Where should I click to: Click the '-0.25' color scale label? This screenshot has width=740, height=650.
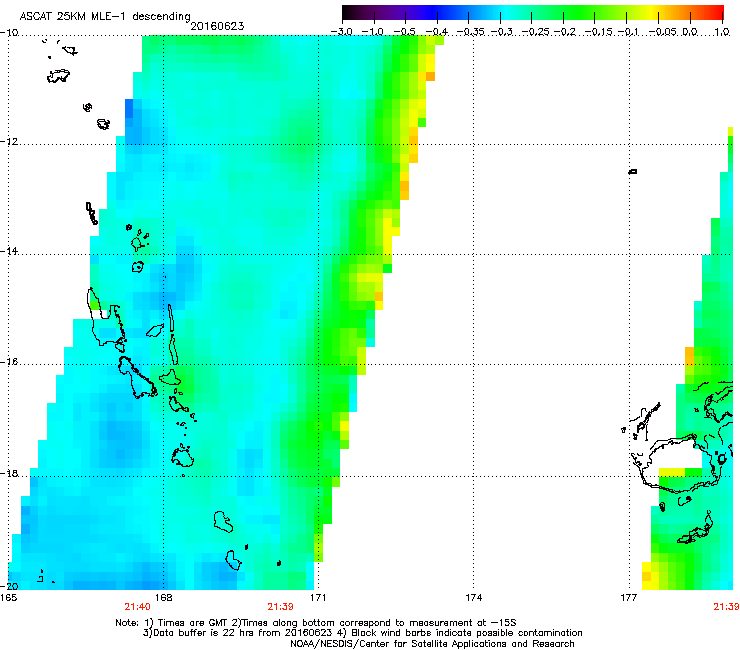[536, 32]
